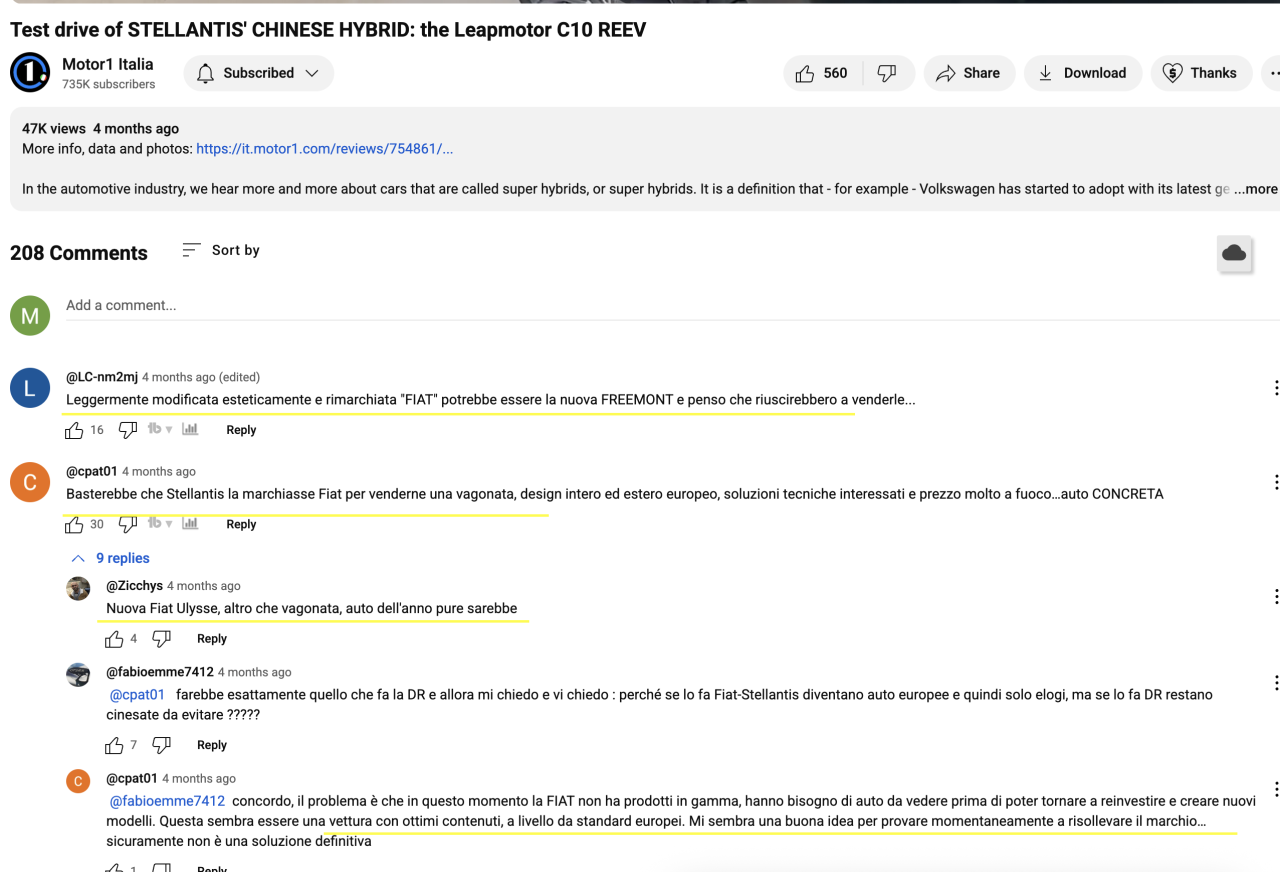Screen dimensions: 1280x872
Task: Reply to @fabioemme7412's comment
Action: click(212, 745)
